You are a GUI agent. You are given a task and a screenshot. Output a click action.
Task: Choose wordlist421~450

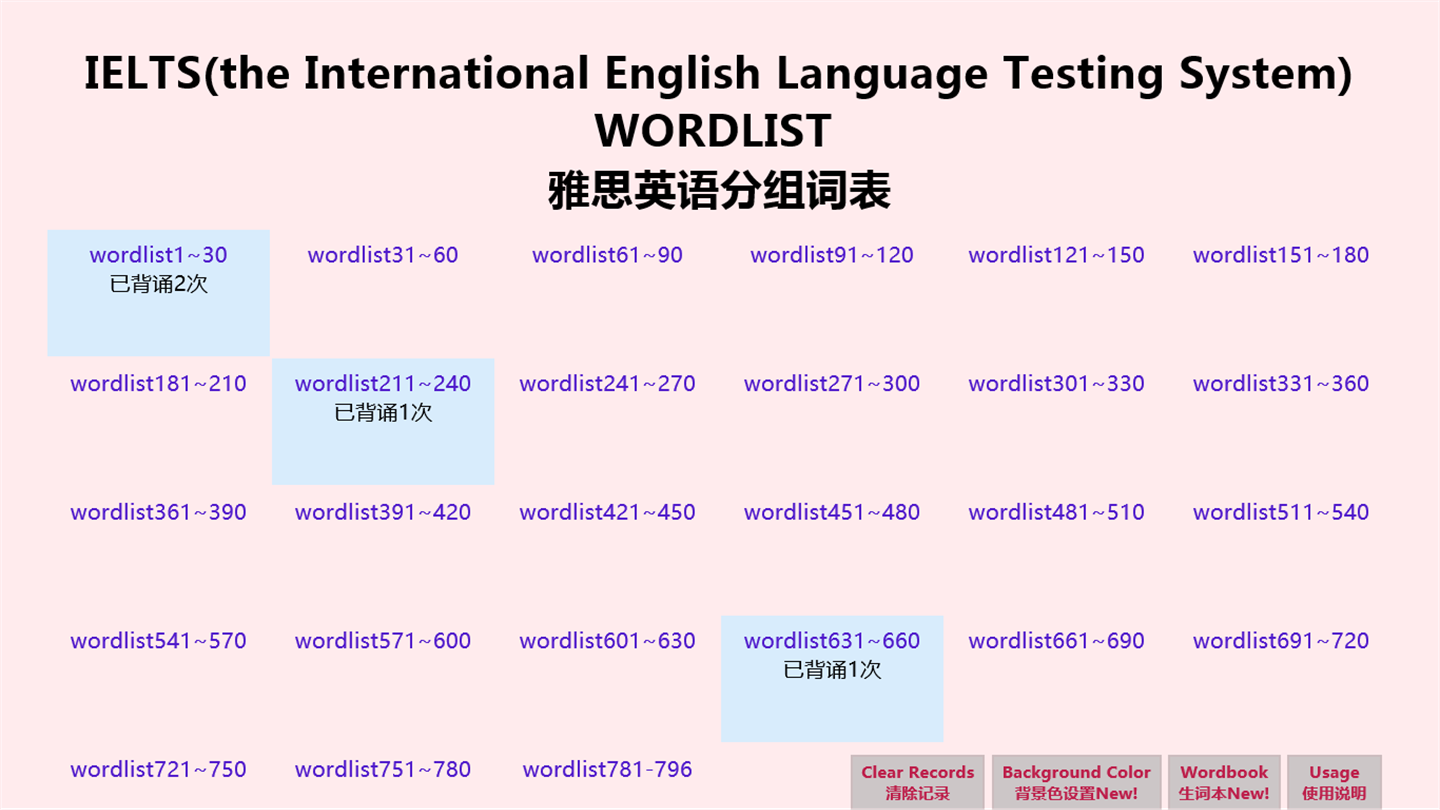tap(607, 513)
